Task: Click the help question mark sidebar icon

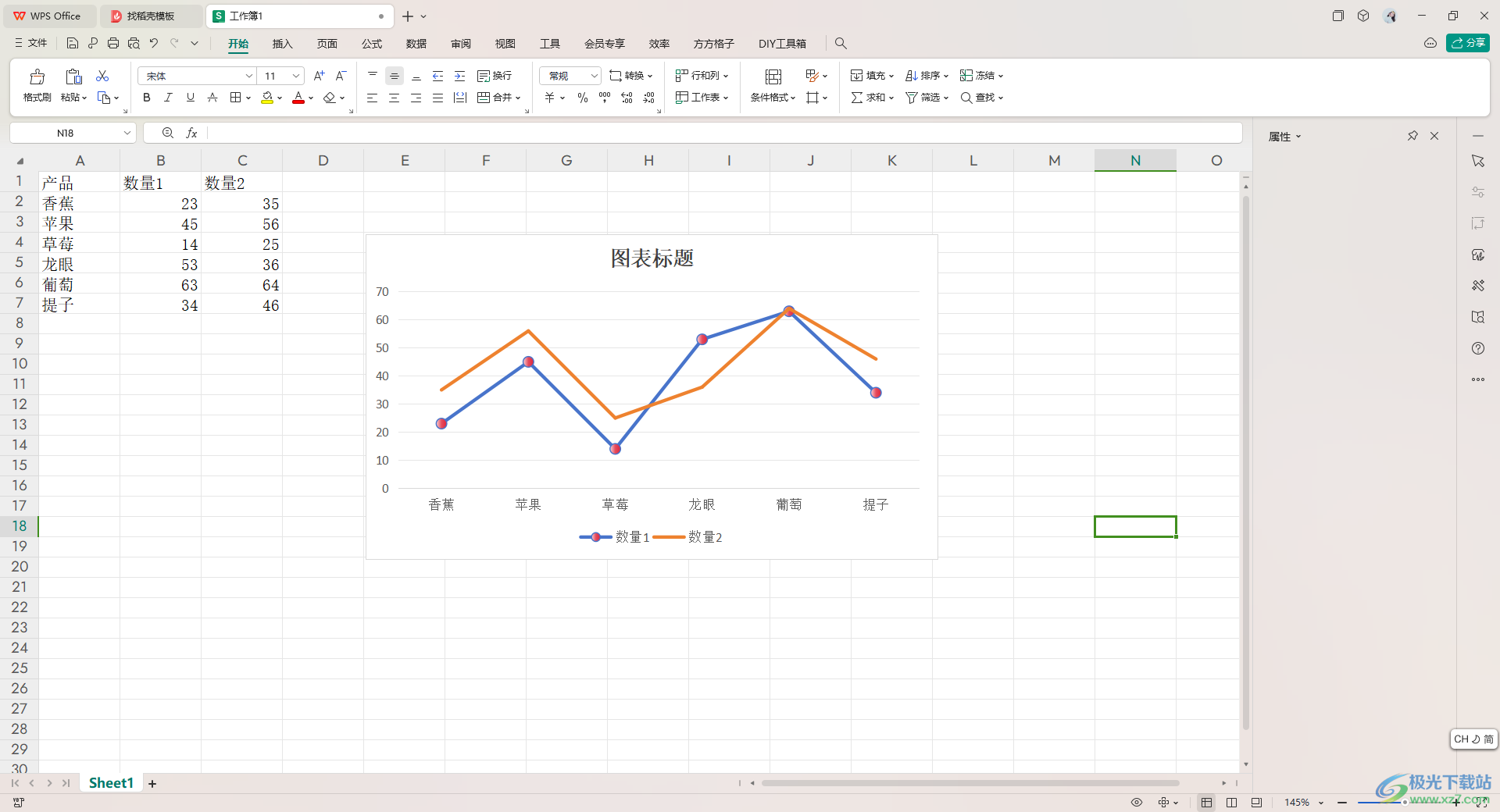Action: pyautogui.click(x=1478, y=348)
